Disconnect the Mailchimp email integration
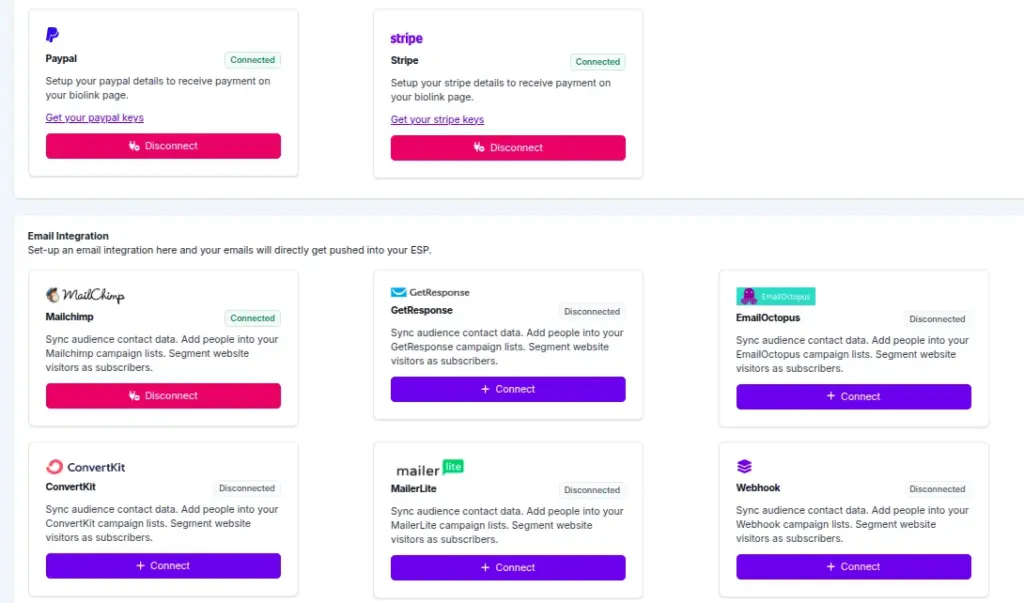 (163, 396)
